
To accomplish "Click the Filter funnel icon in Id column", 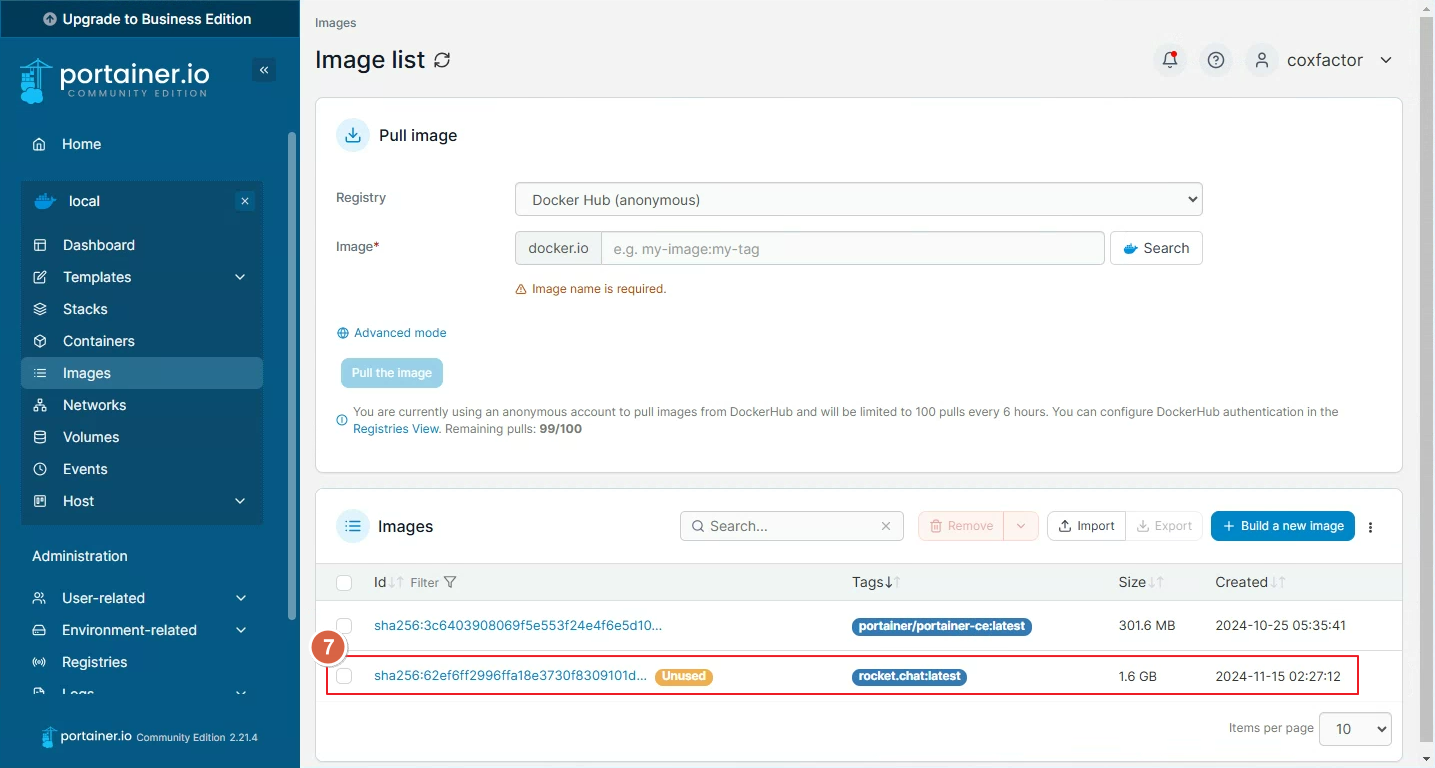I will pos(450,582).
